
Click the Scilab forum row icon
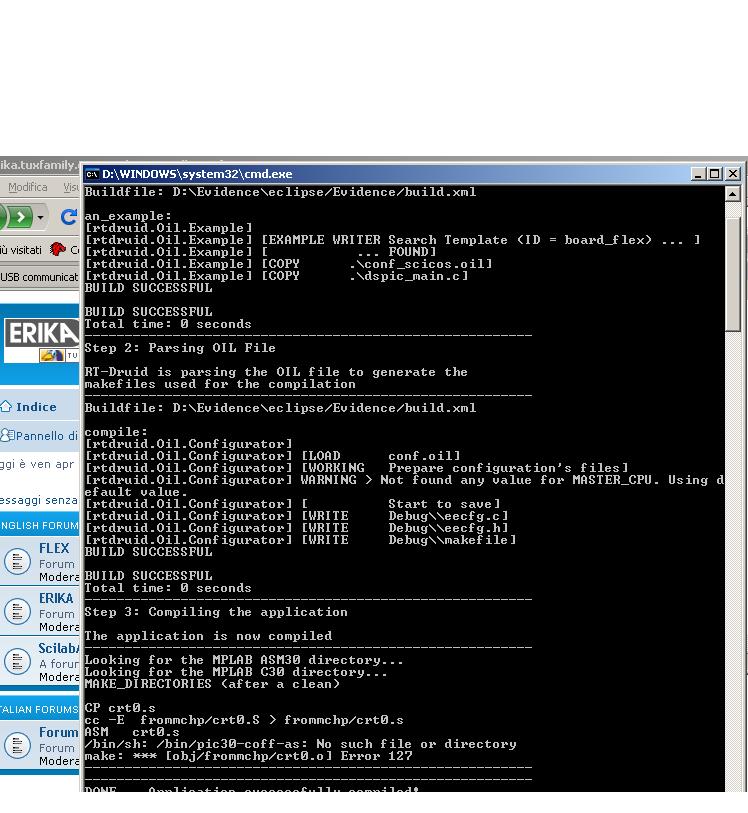pyautogui.click(x=18, y=661)
